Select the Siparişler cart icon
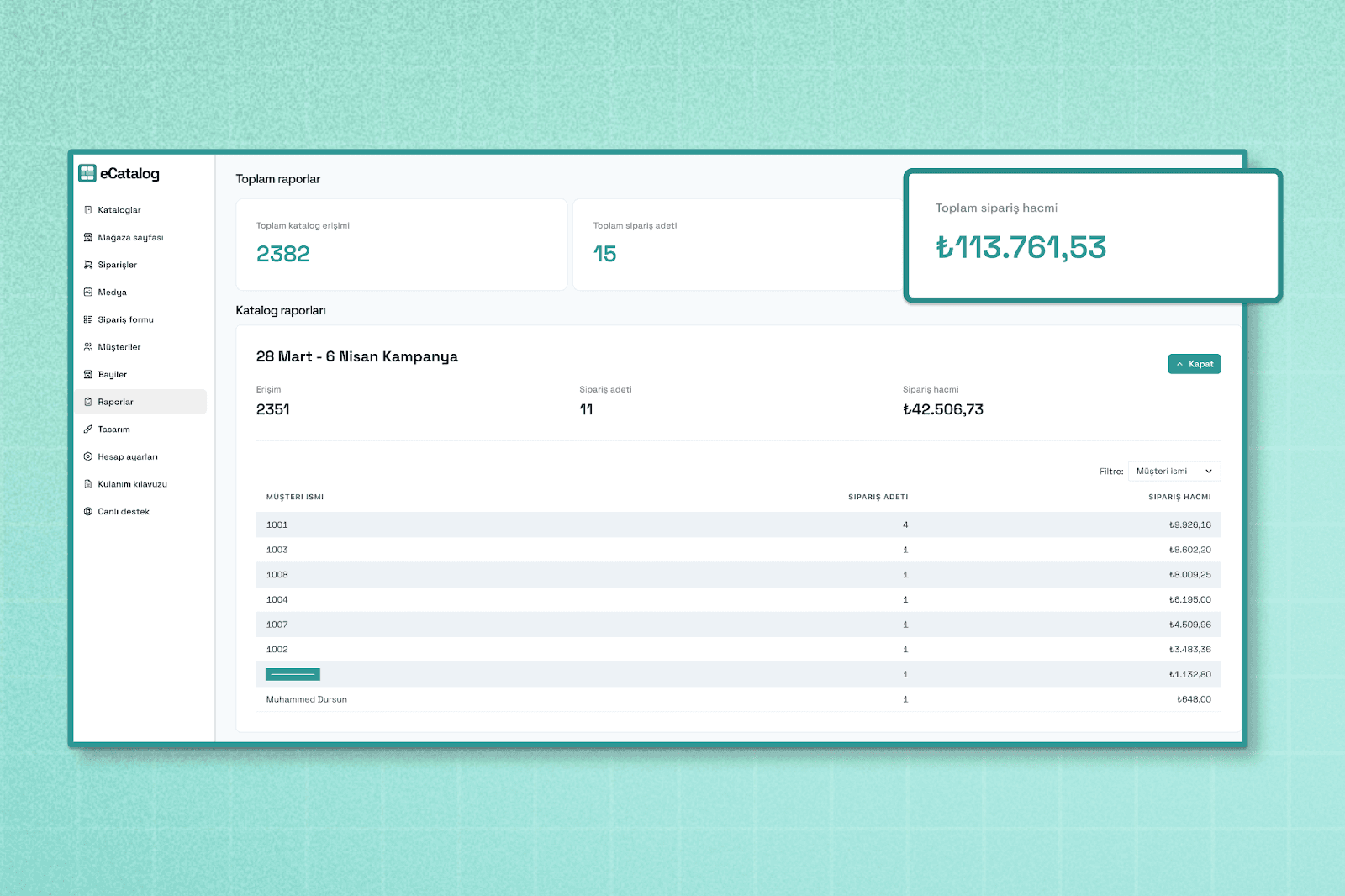1345x896 pixels. pyautogui.click(x=88, y=265)
